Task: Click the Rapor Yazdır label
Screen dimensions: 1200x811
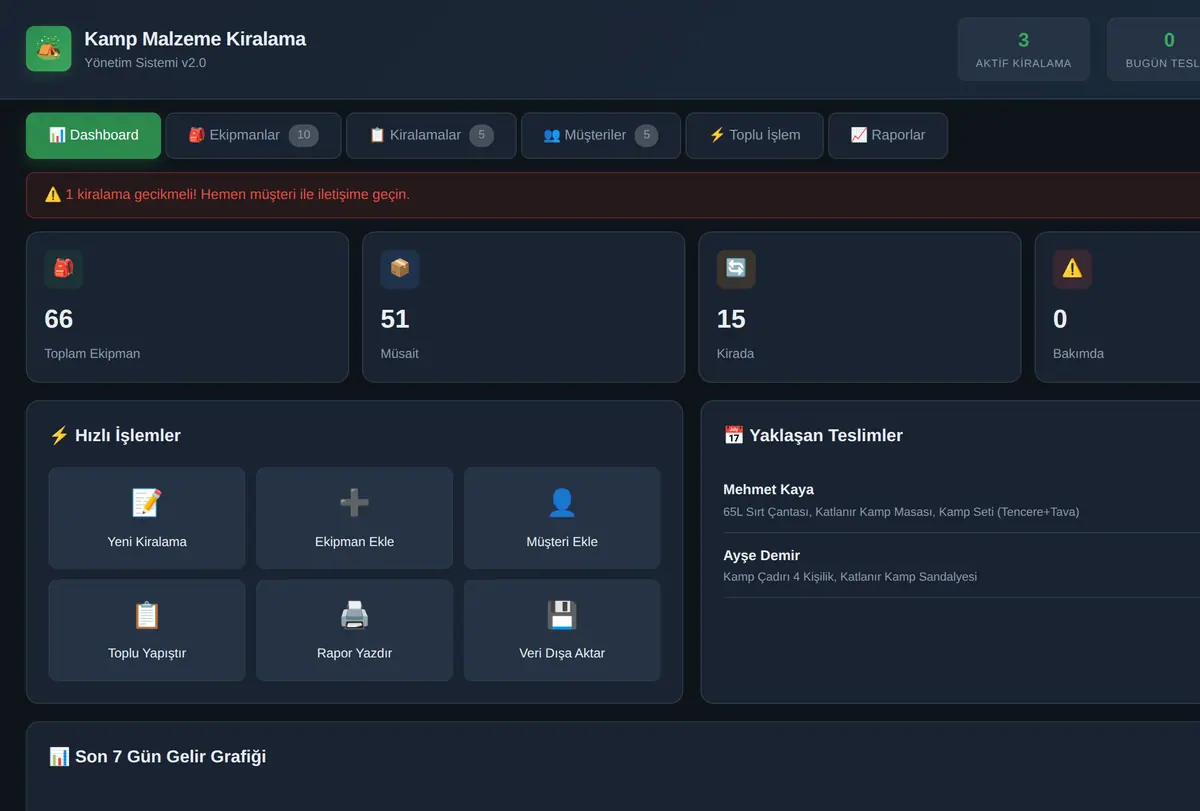Action: pos(354,653)
